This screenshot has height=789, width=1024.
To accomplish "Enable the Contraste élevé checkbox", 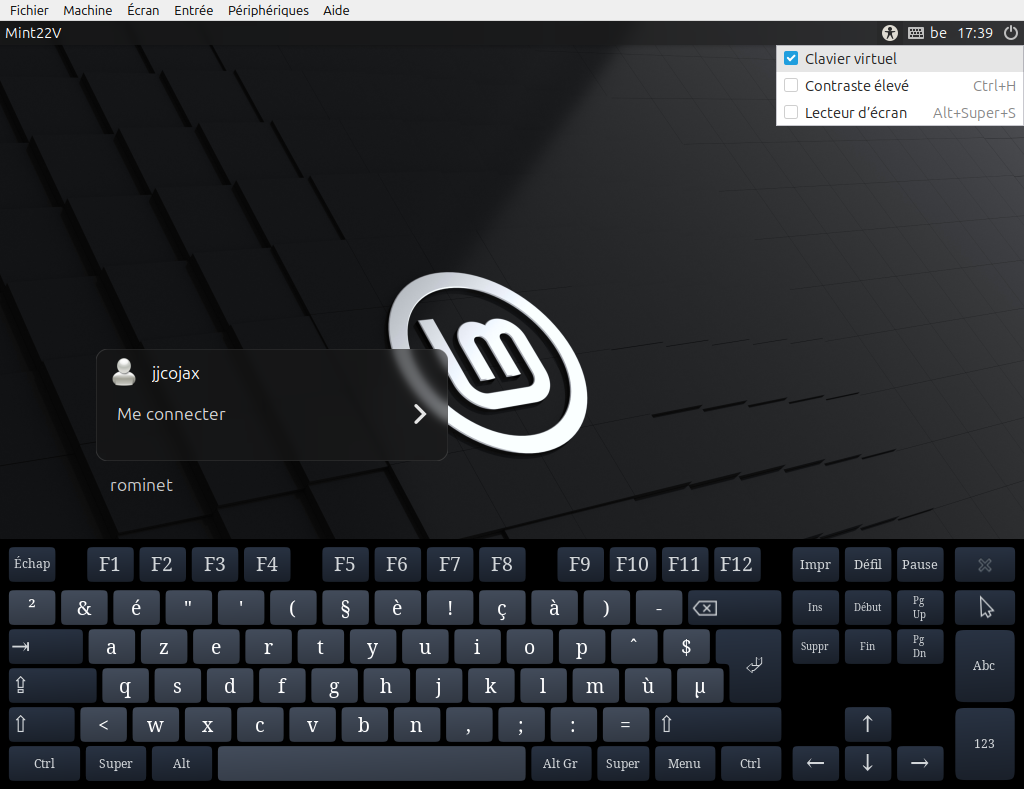I will pyautogui.click(x=791, y=86).
